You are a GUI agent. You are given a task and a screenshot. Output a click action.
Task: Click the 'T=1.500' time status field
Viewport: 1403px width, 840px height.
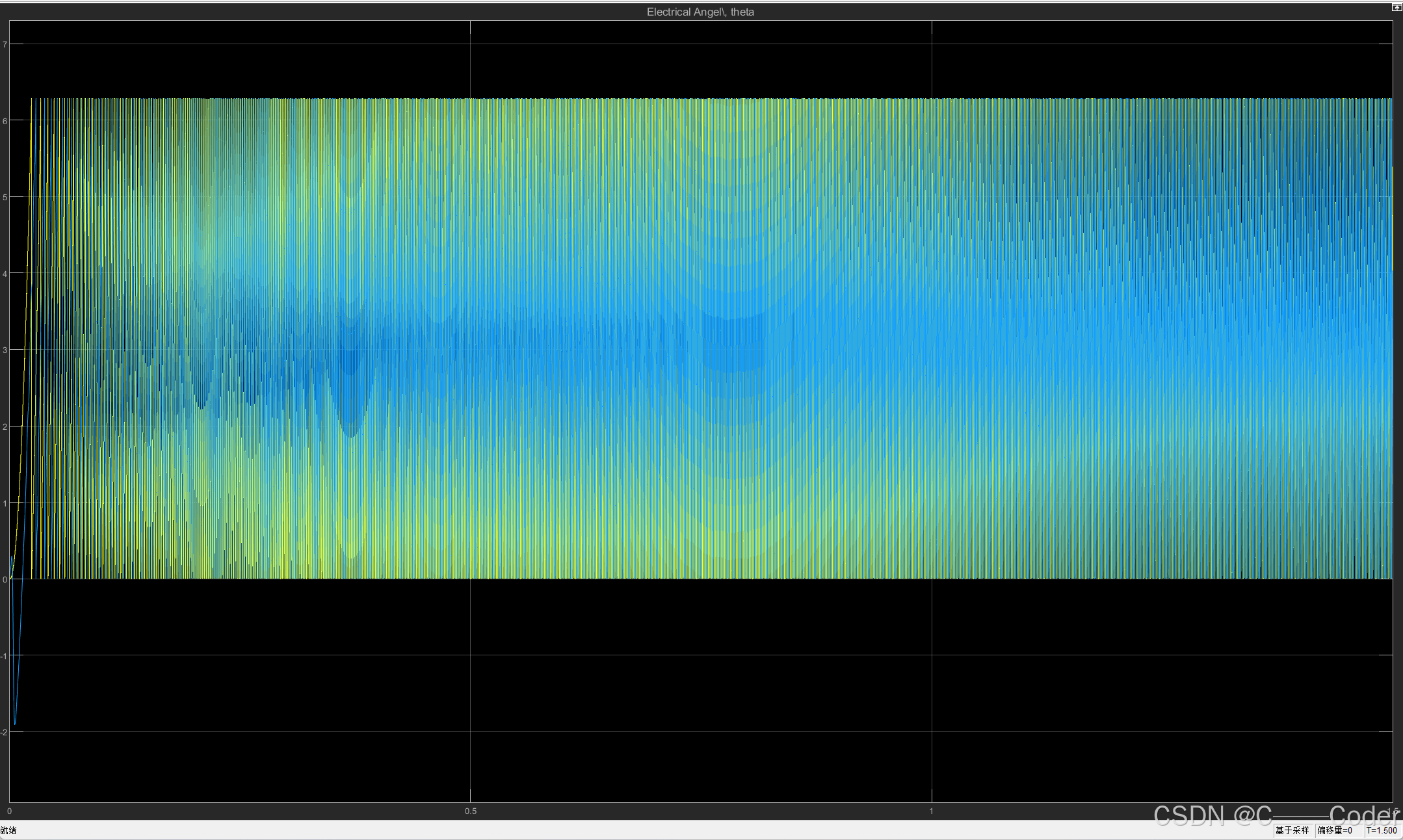point(1381,830)
